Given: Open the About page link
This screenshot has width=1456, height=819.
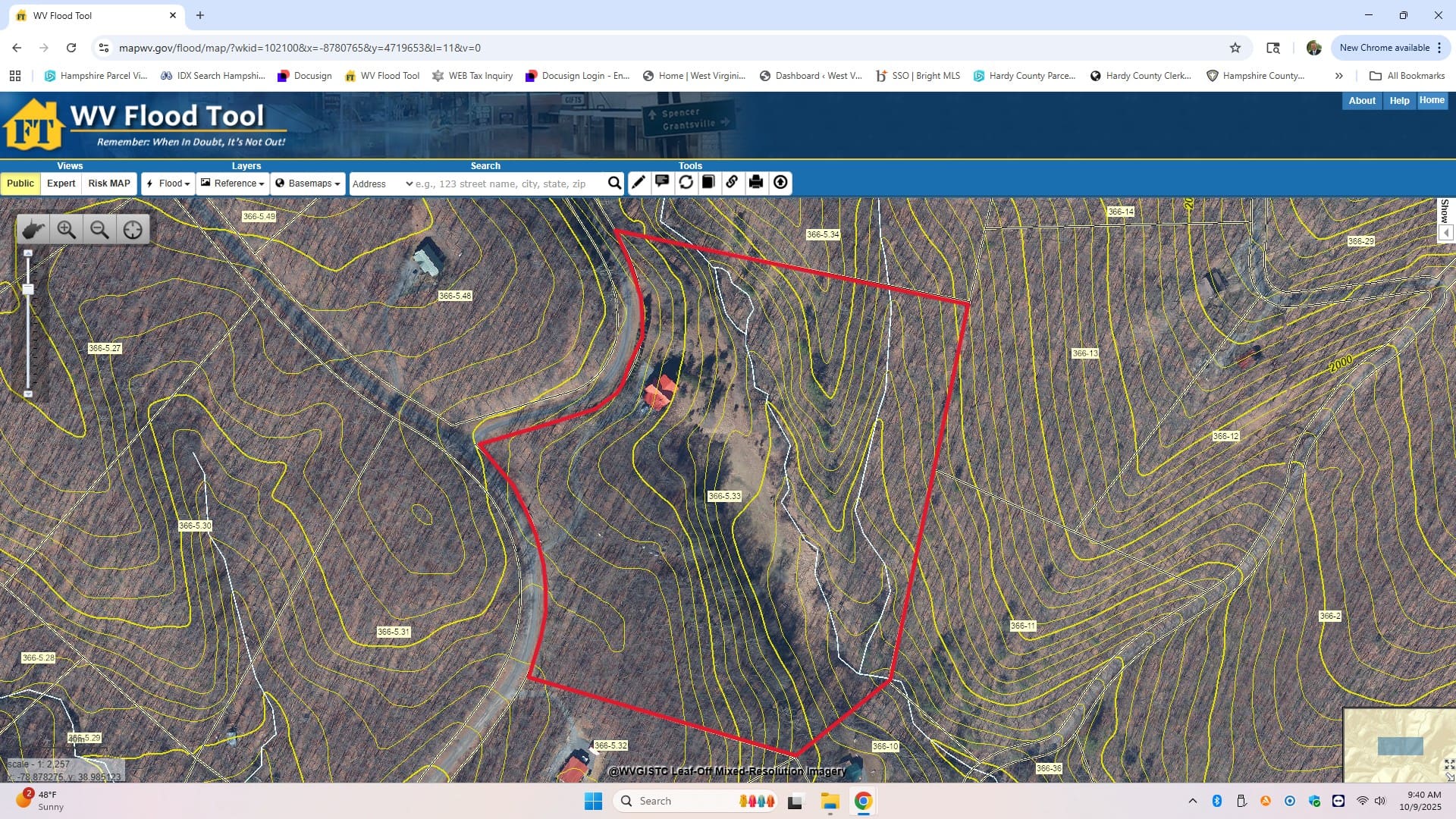Looking at the screenshot, I should [1361, 101].
